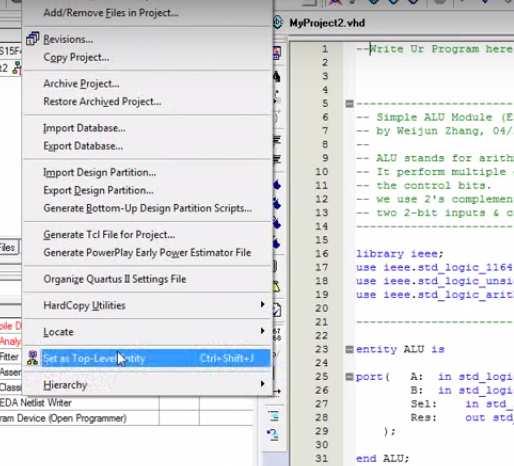Choose Archive Project
514x466 pixels.
81,83
